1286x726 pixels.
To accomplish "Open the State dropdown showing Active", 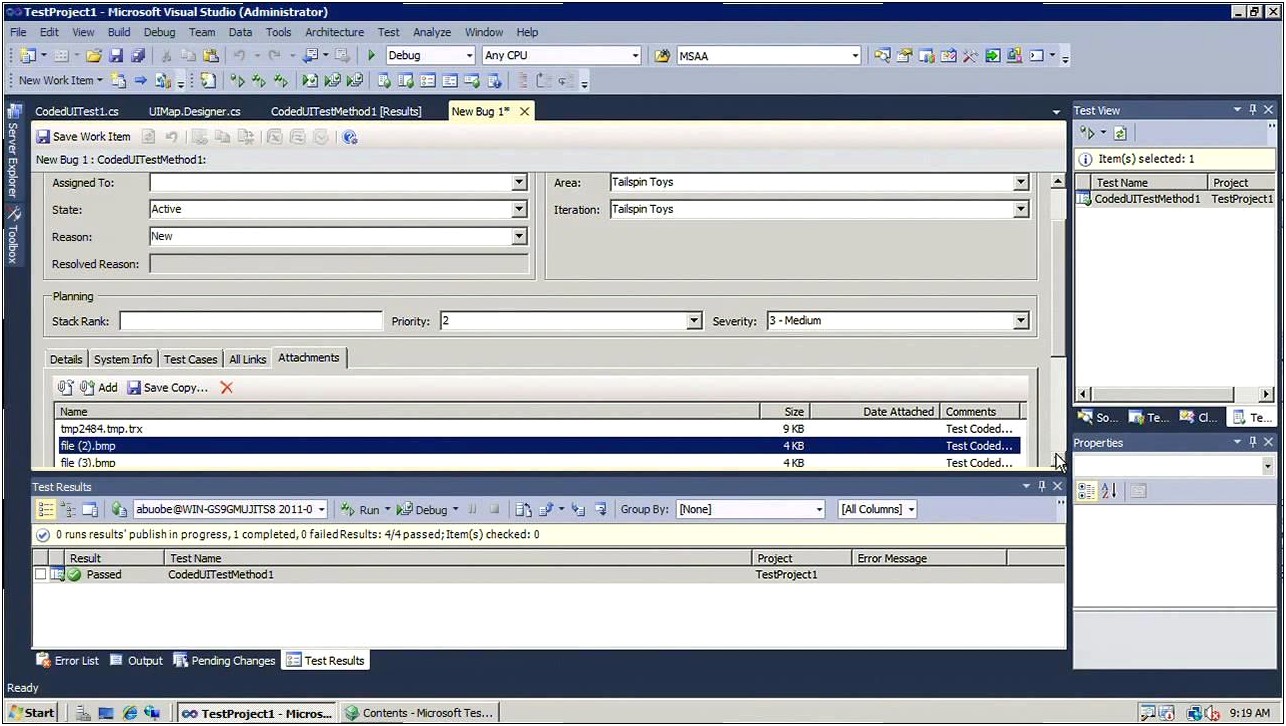I will pyautogui.click(x=519, y=210).
